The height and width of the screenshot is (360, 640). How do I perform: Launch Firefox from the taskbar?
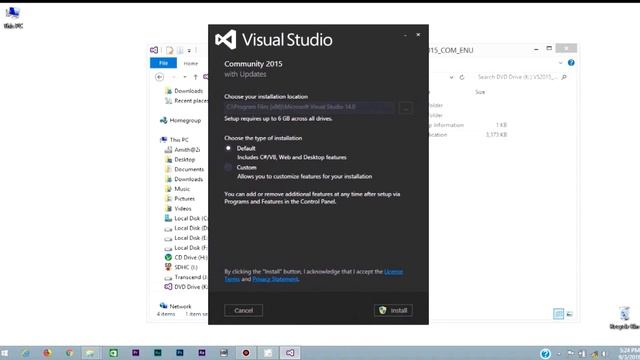(x=47, y=353)
